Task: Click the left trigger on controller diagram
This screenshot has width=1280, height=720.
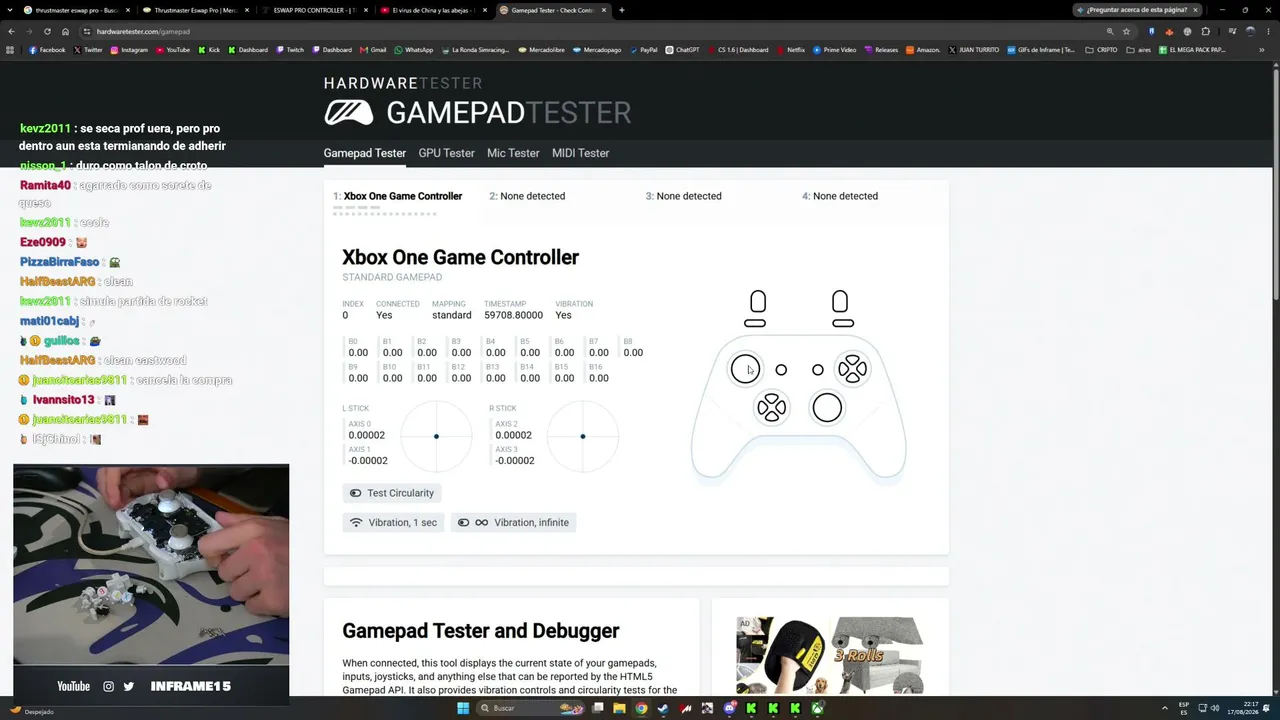Action: pyautogui.click(x=758, y=302)
